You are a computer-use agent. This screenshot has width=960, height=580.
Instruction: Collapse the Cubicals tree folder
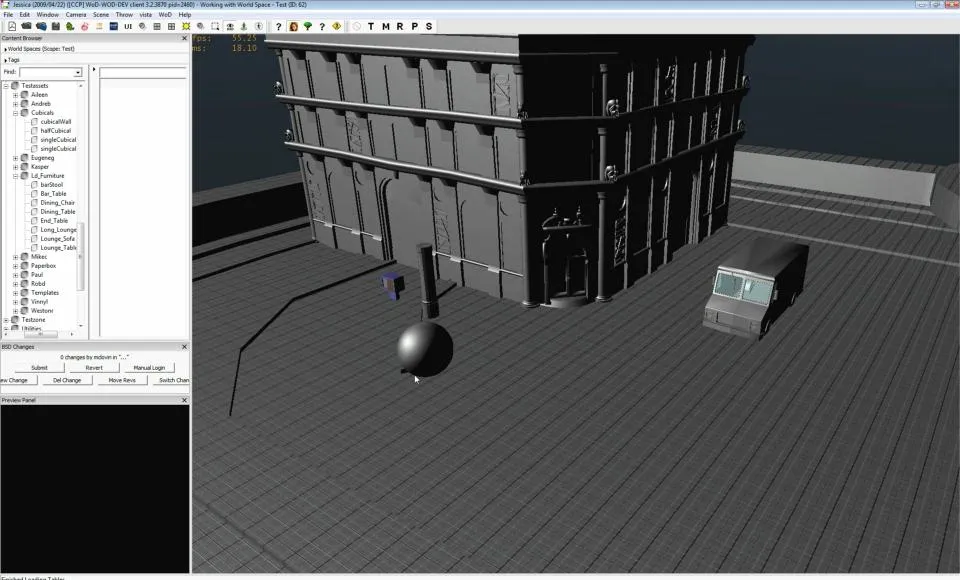[x=15, y=113]
